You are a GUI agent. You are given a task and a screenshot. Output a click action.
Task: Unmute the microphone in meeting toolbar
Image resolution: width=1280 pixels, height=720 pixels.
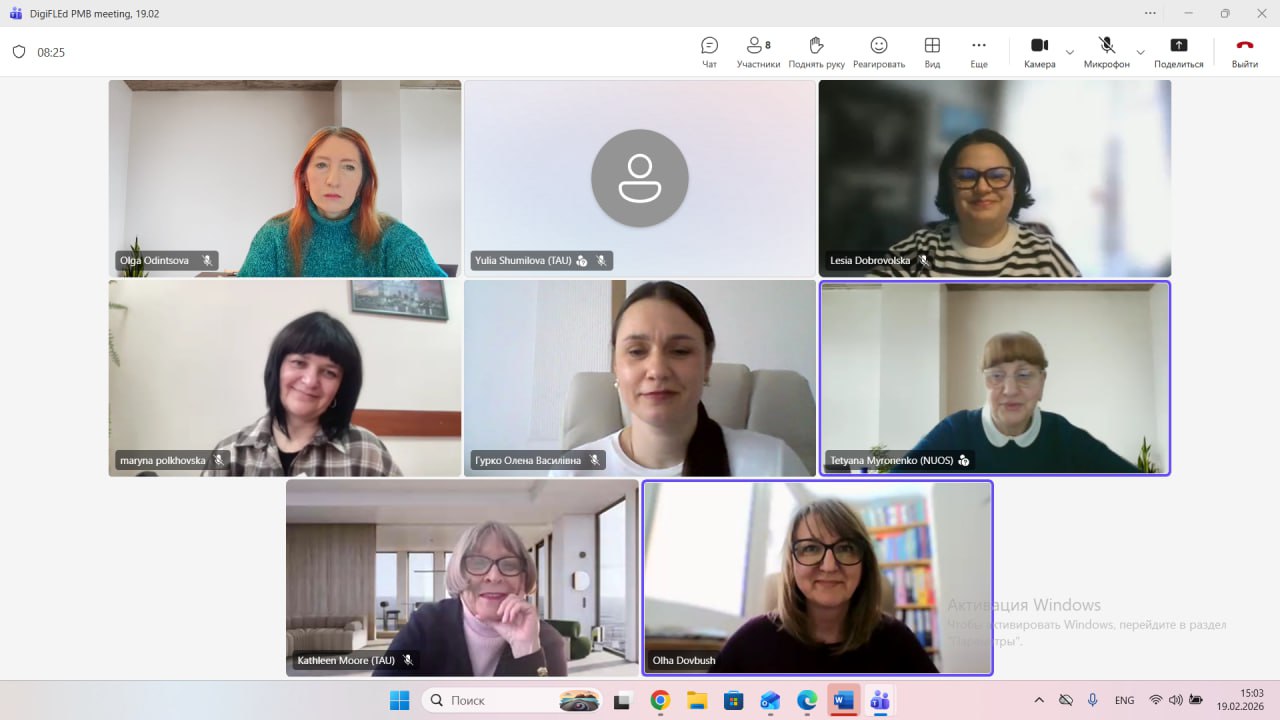click(1106, 52)
